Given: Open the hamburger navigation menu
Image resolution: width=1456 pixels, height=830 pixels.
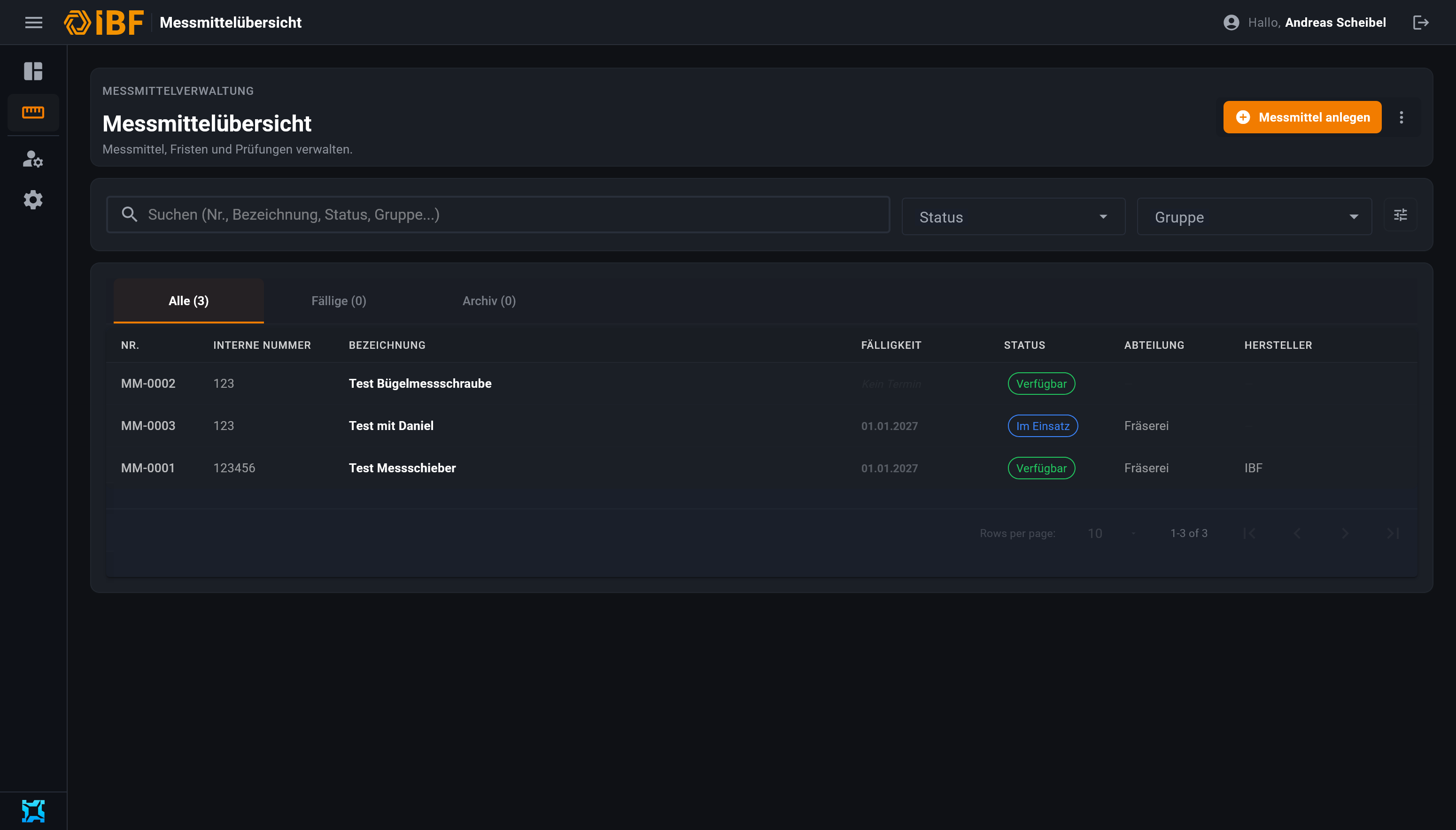Looking at the screenshot, I should tap(34, 22).
